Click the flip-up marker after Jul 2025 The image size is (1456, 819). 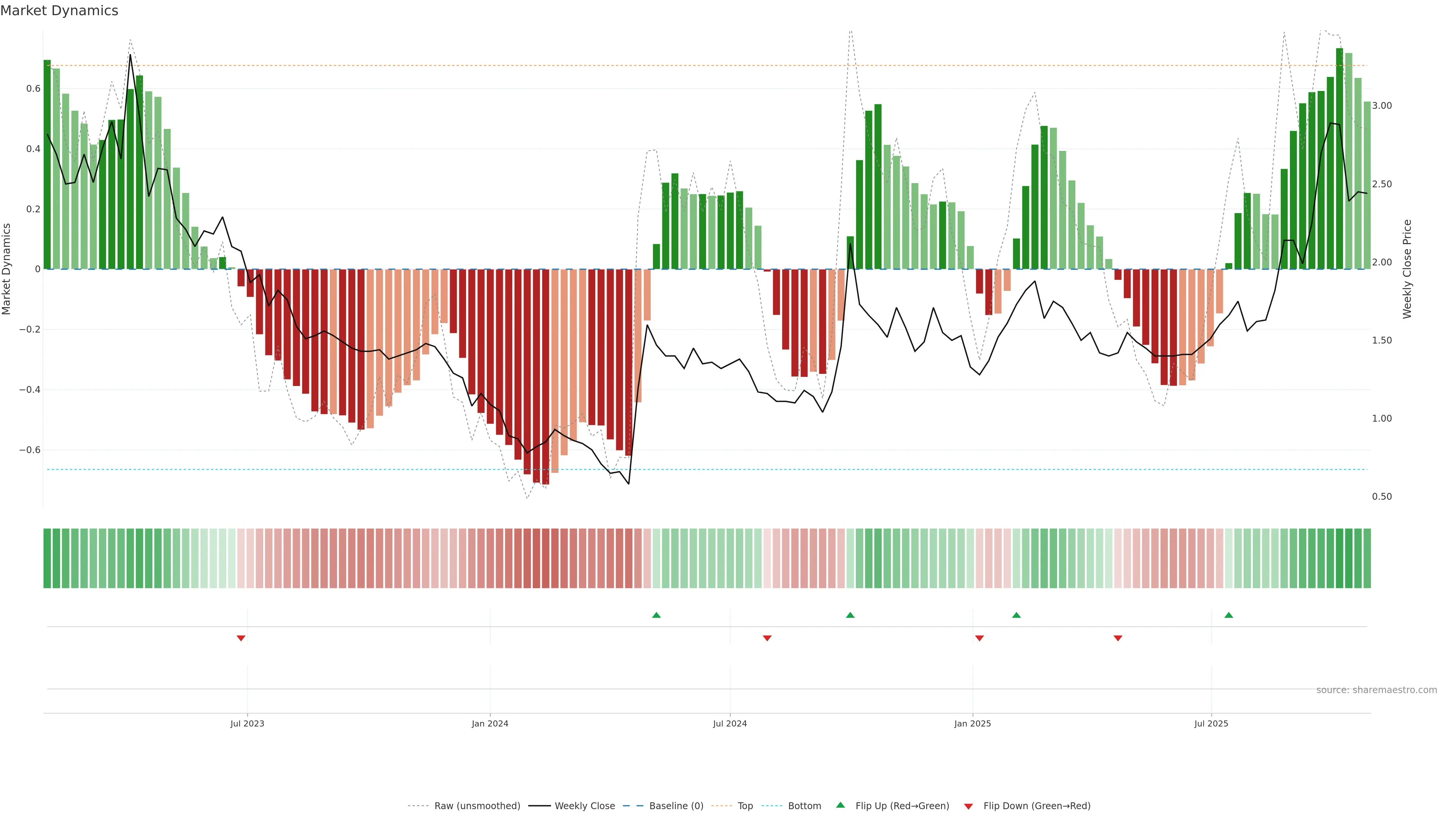click(x=1228, y=615)
